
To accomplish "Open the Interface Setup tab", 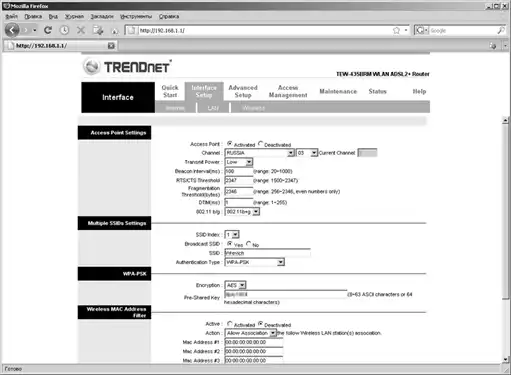I will coord(204,91).
